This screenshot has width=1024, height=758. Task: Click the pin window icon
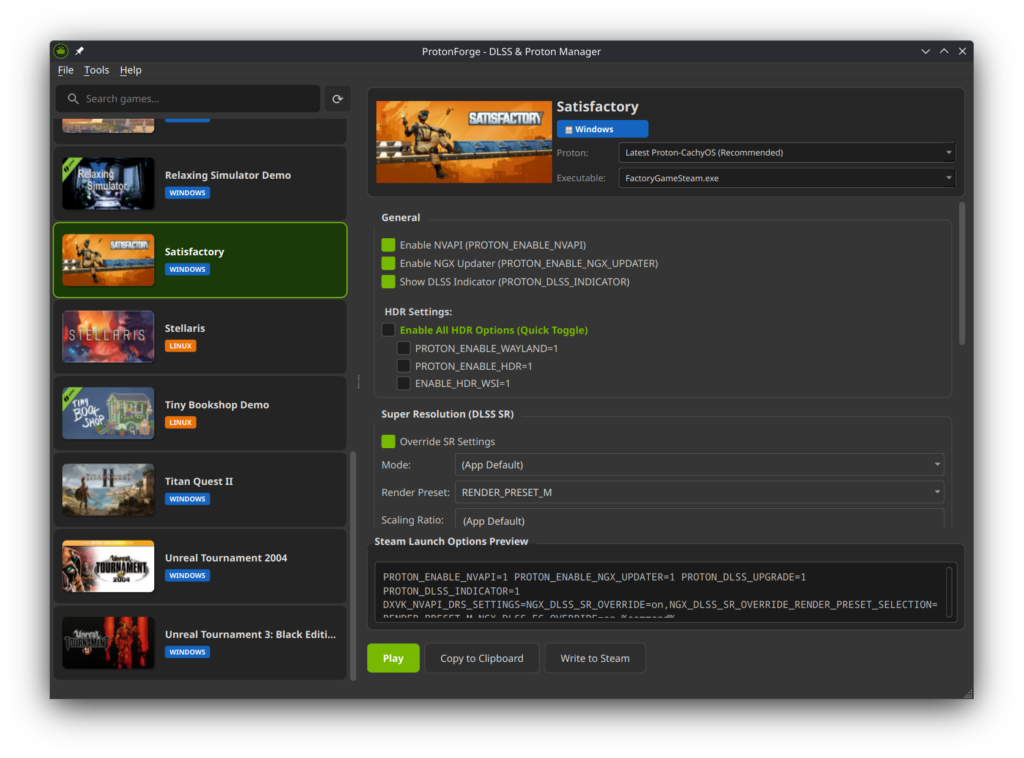80,51
